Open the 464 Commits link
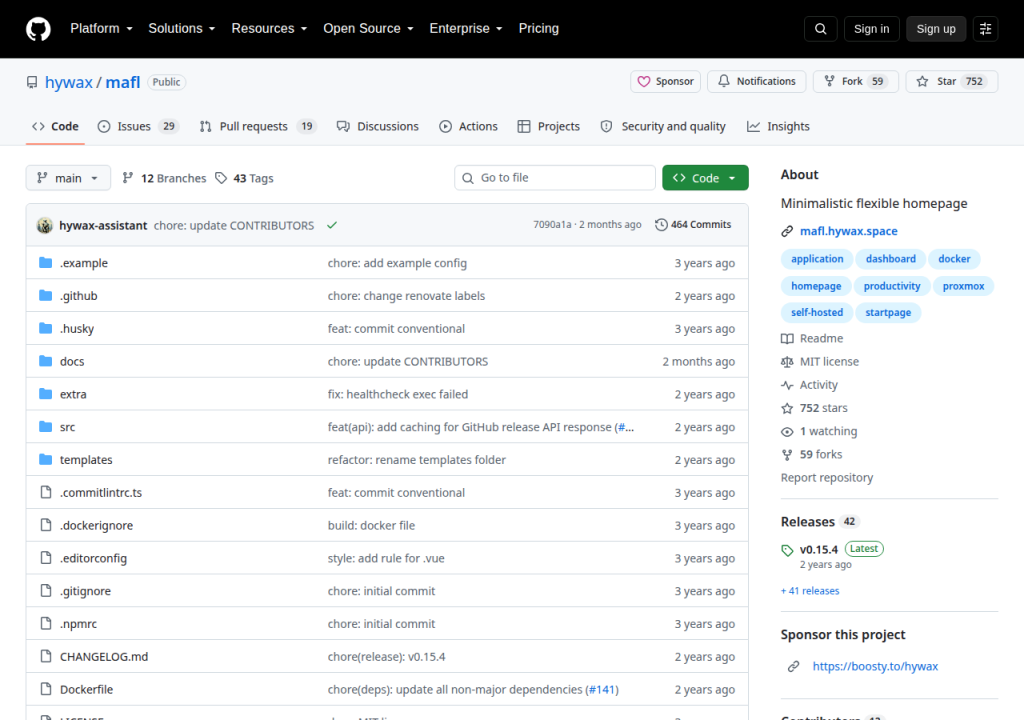The image size is (1024, 720). [693, 225]
